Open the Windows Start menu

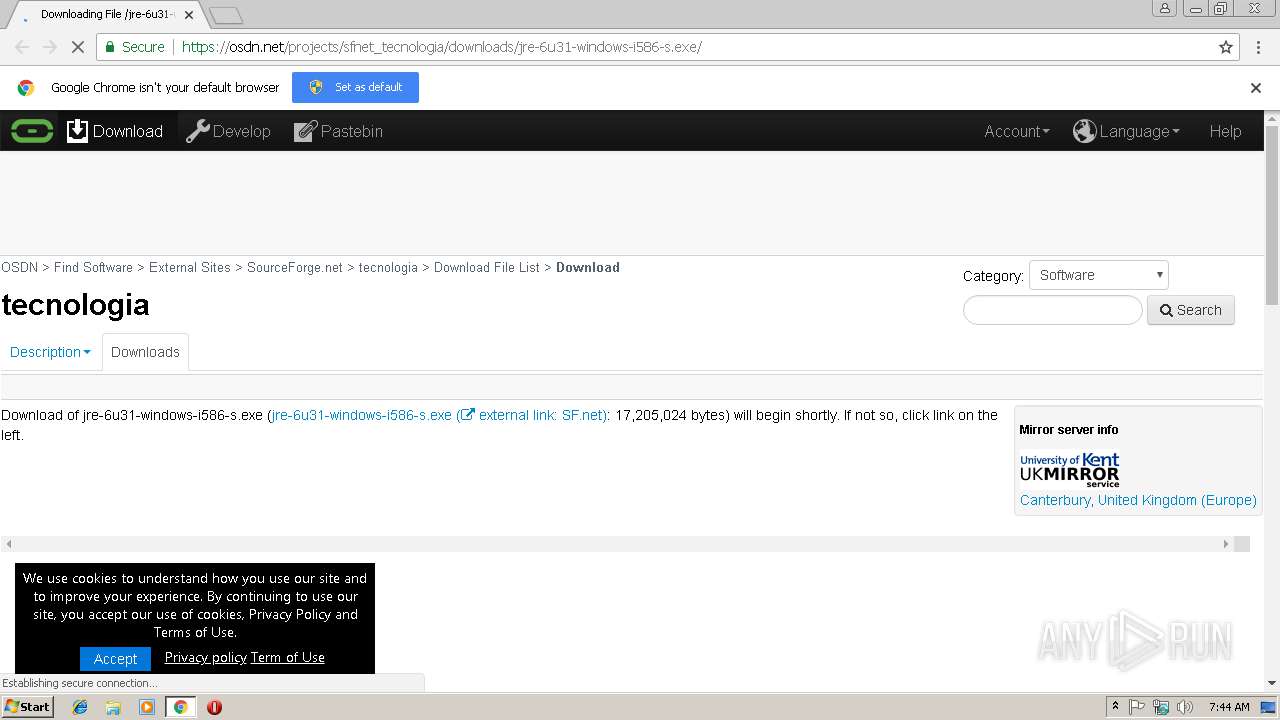point(28,707)
